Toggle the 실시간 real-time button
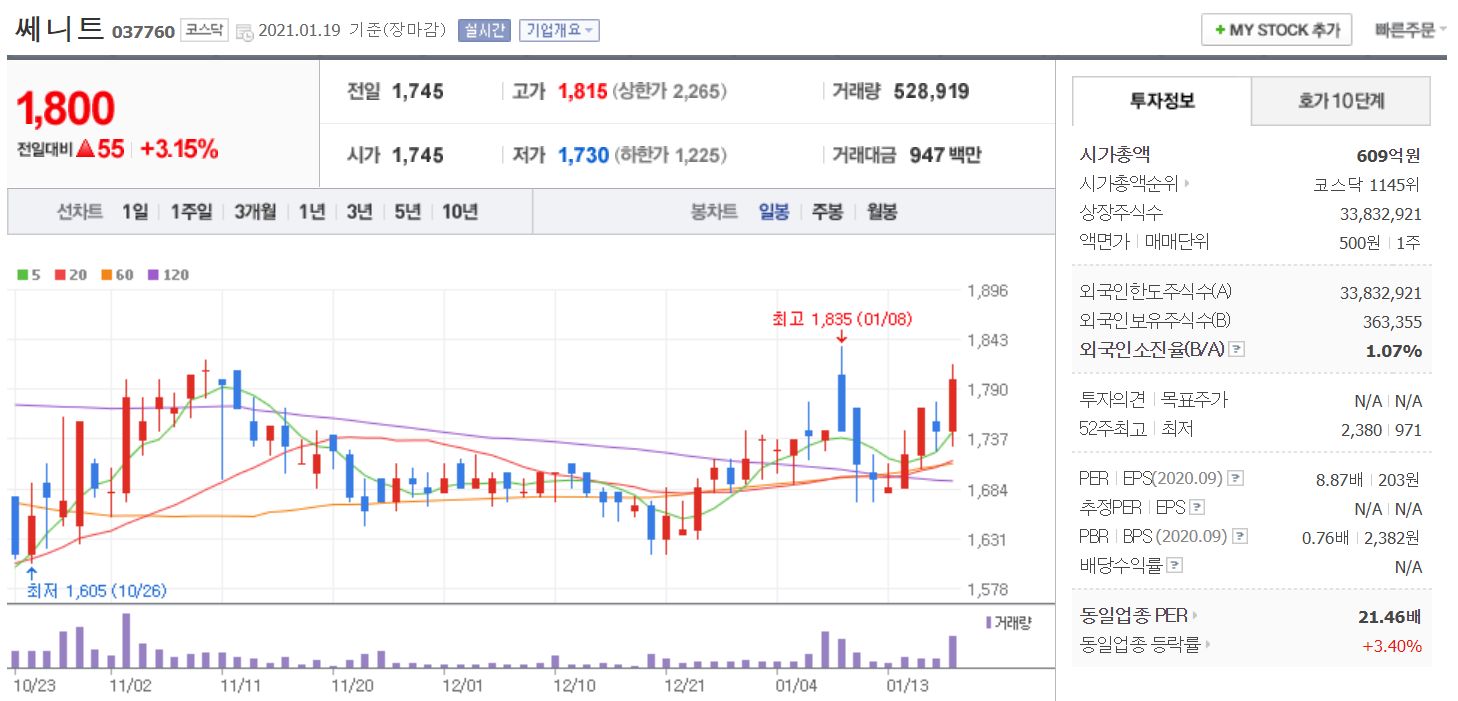This screenshot has width=1458, height=701. click(484, 30)
